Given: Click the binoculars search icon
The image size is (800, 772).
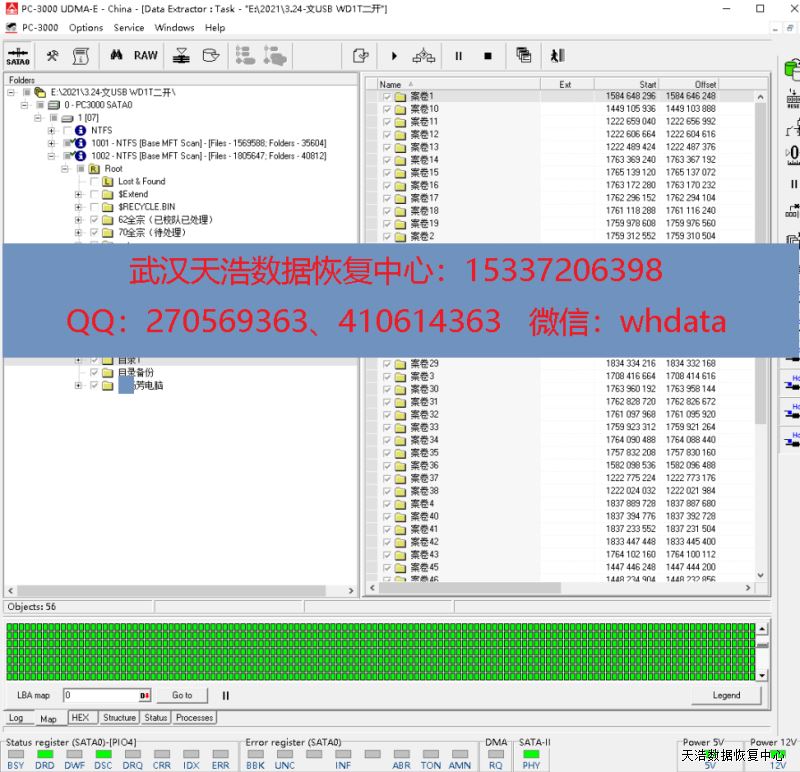Looking at the screenshot, I should point(116,56).
